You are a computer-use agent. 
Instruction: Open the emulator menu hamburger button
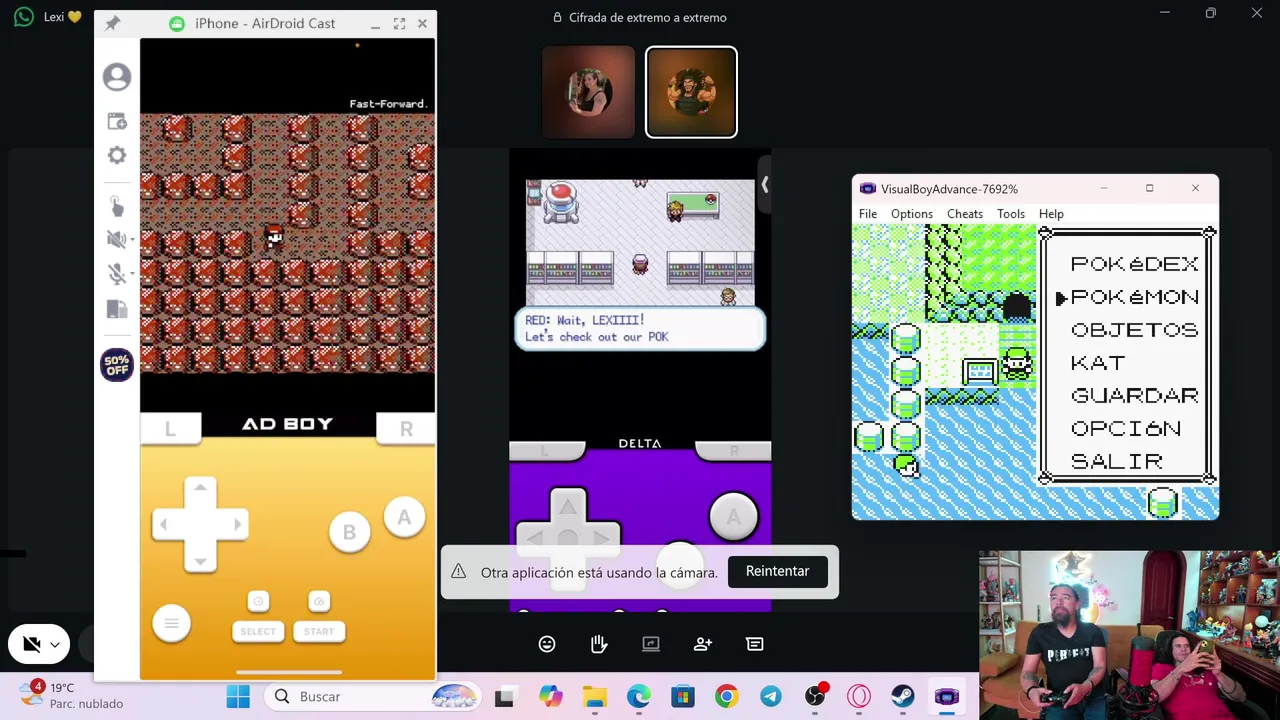click(171, 624)
